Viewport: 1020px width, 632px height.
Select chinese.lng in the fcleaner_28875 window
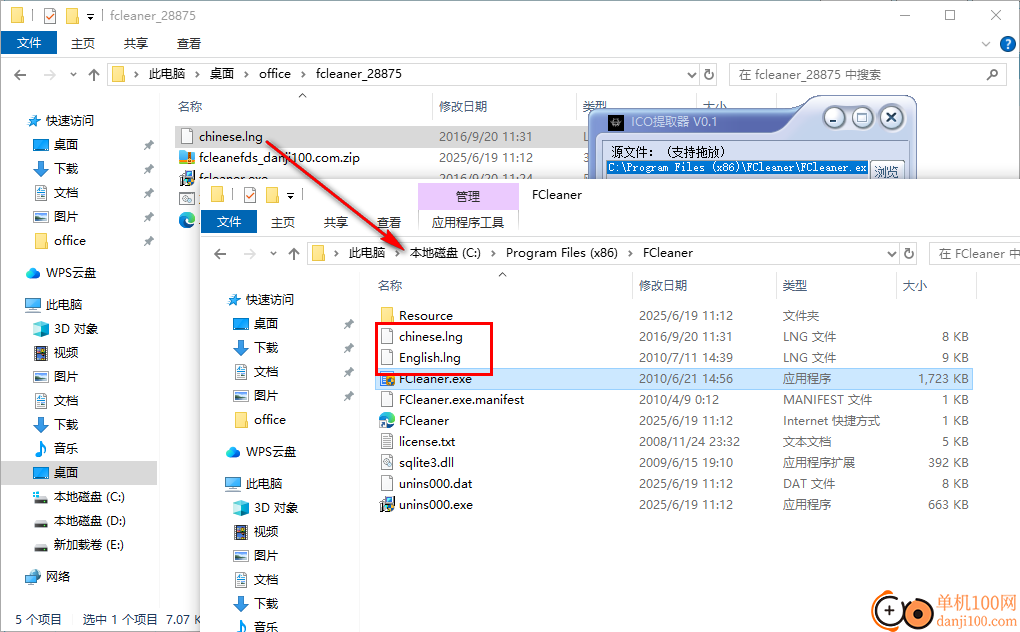pyautogui.click(x=231, y=137)
